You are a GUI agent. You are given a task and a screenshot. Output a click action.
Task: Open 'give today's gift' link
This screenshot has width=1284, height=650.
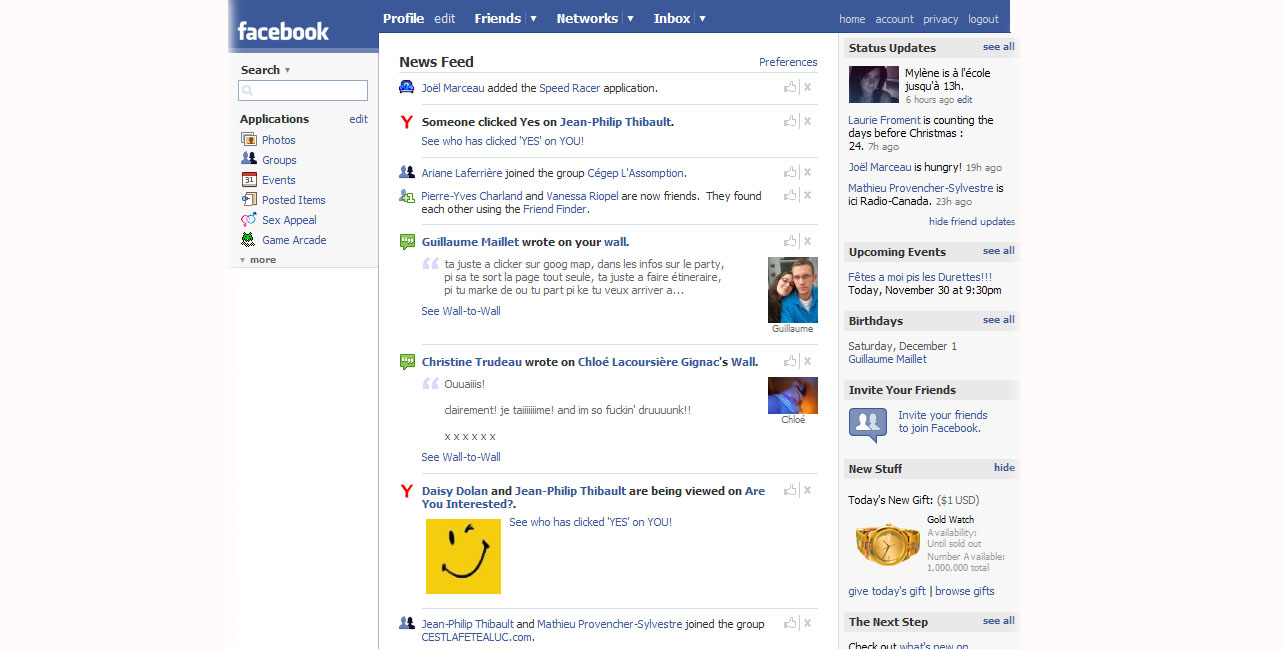pyautogui.click(x=887, y=591)
